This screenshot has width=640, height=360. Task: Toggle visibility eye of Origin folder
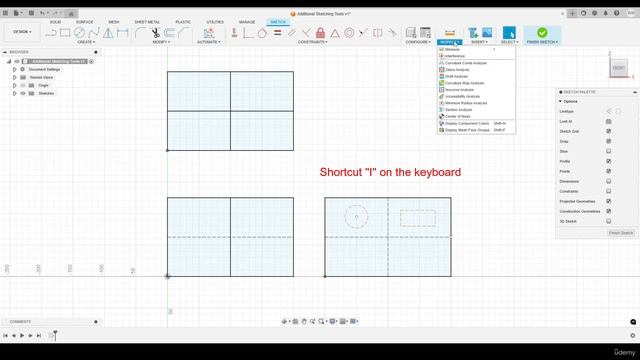[x=23, y=85]
